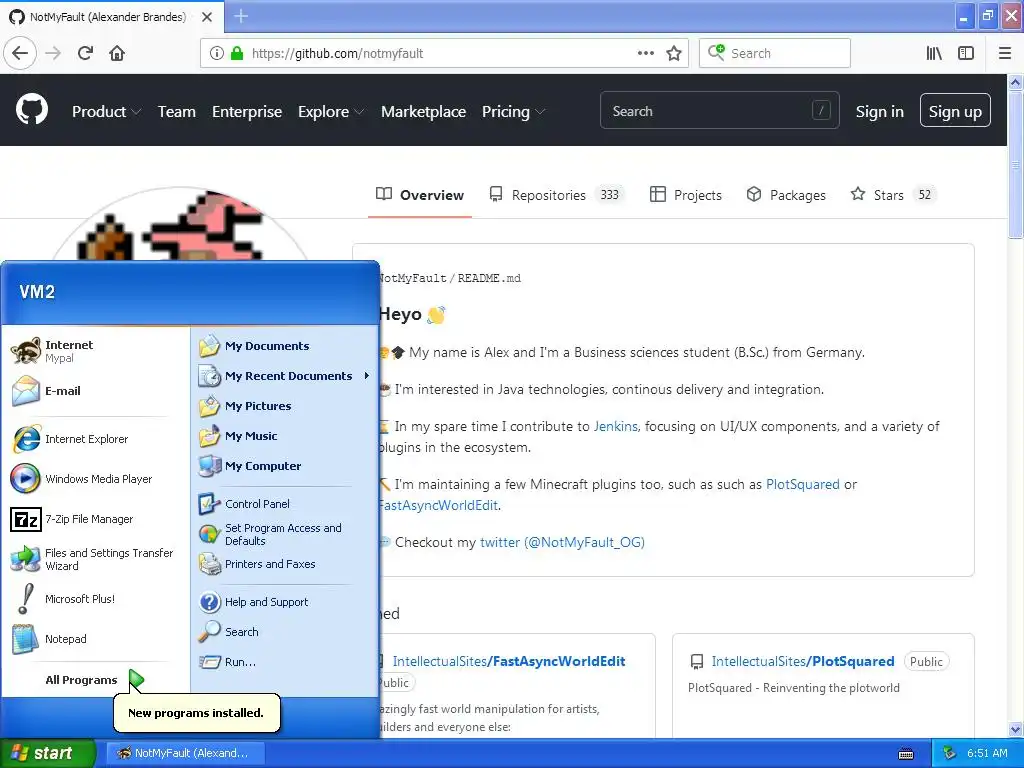Switch to Stars tab
This screenshot has width=1024, height=768.
click(893, 195)
